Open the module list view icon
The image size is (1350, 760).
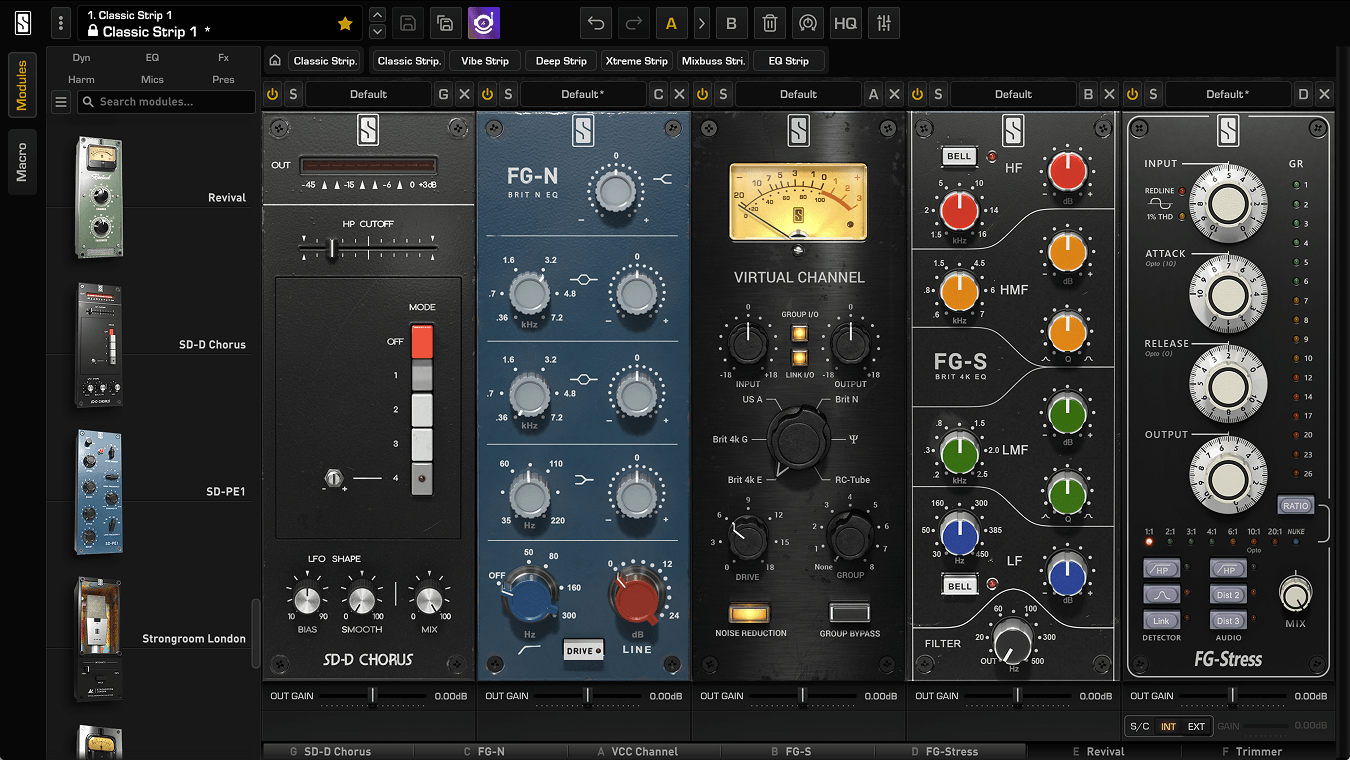61,102
